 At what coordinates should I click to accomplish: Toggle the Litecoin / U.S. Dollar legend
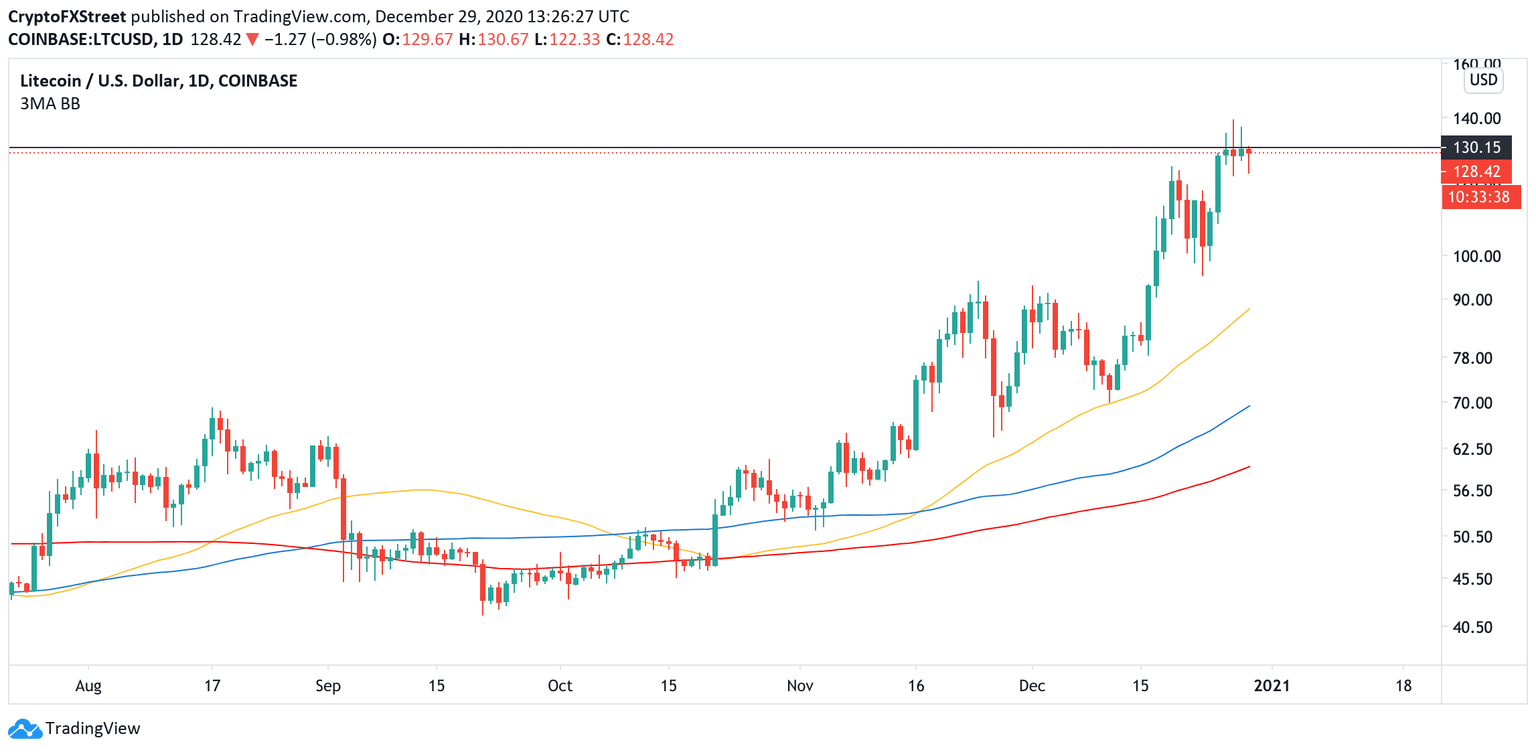point(104,81)
